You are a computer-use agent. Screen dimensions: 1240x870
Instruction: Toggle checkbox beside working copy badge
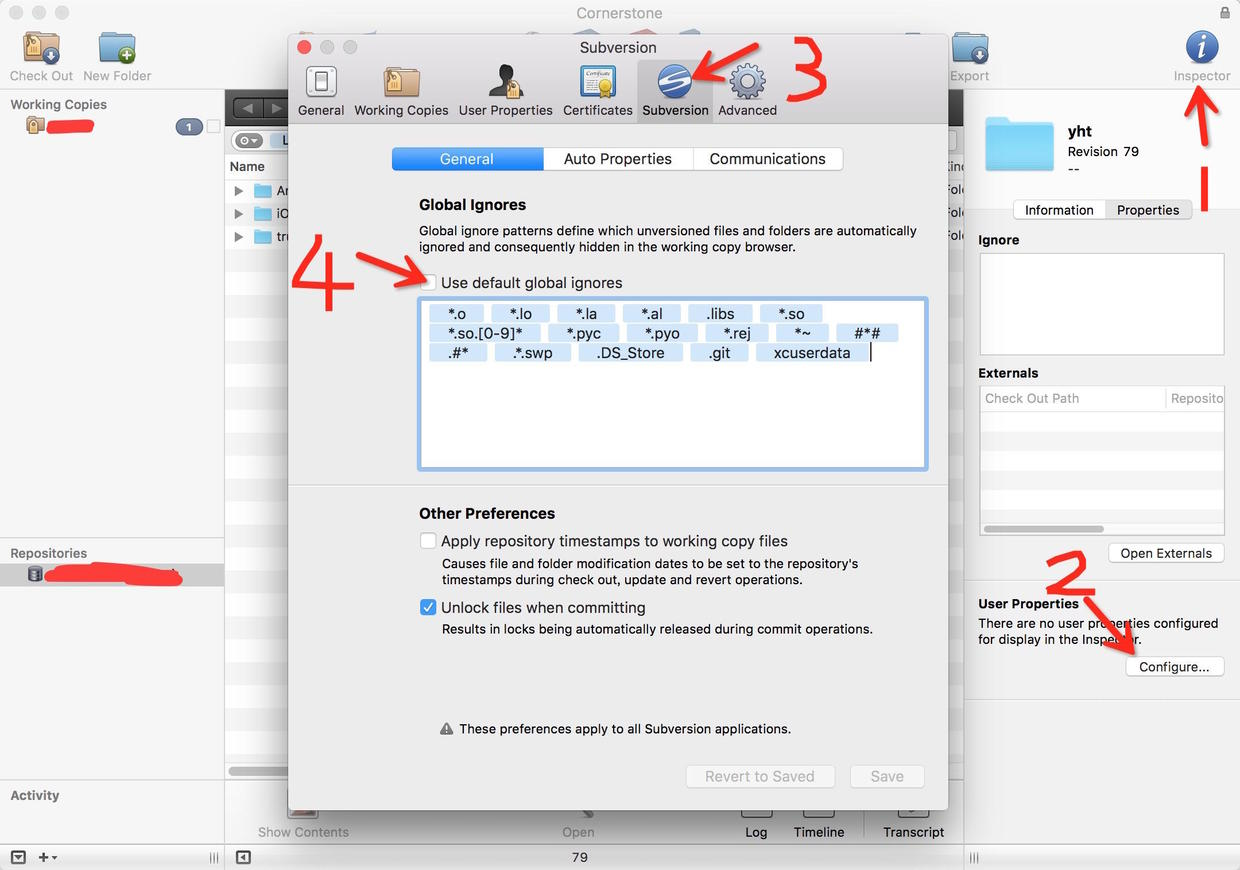pyautogui.click(x=213, y=126)
